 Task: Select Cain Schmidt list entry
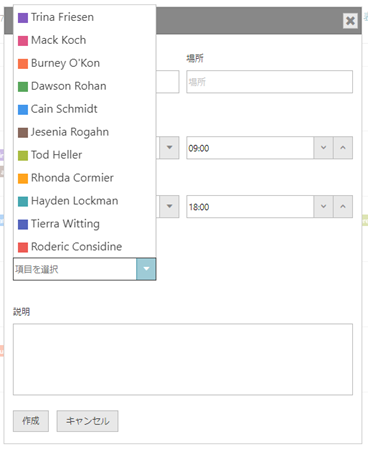pos(85,109)
